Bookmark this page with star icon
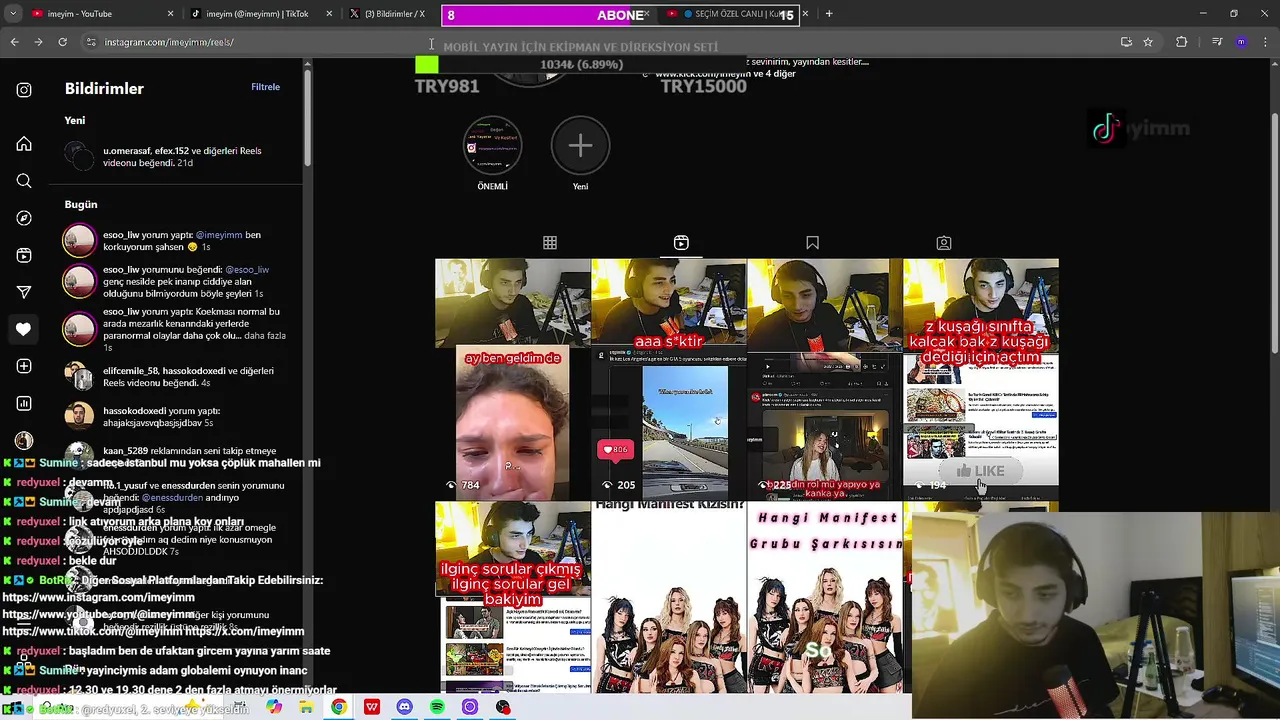This screenshot has height=720, width=1280. tap(1148, 42)
